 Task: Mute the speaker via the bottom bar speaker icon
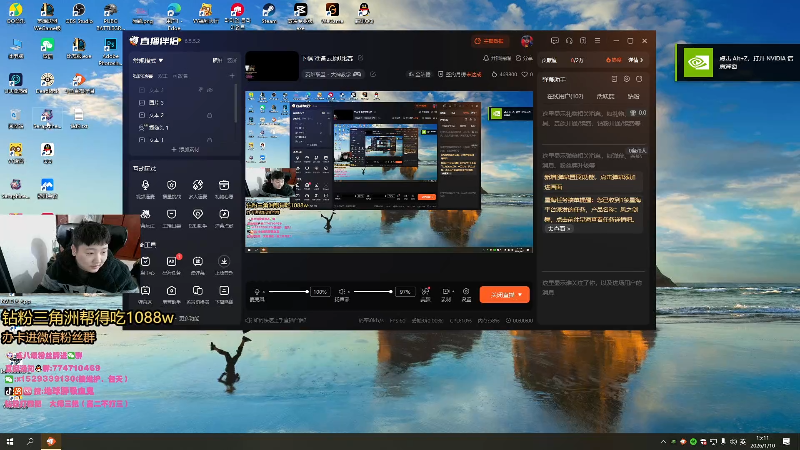coord(341,292)
